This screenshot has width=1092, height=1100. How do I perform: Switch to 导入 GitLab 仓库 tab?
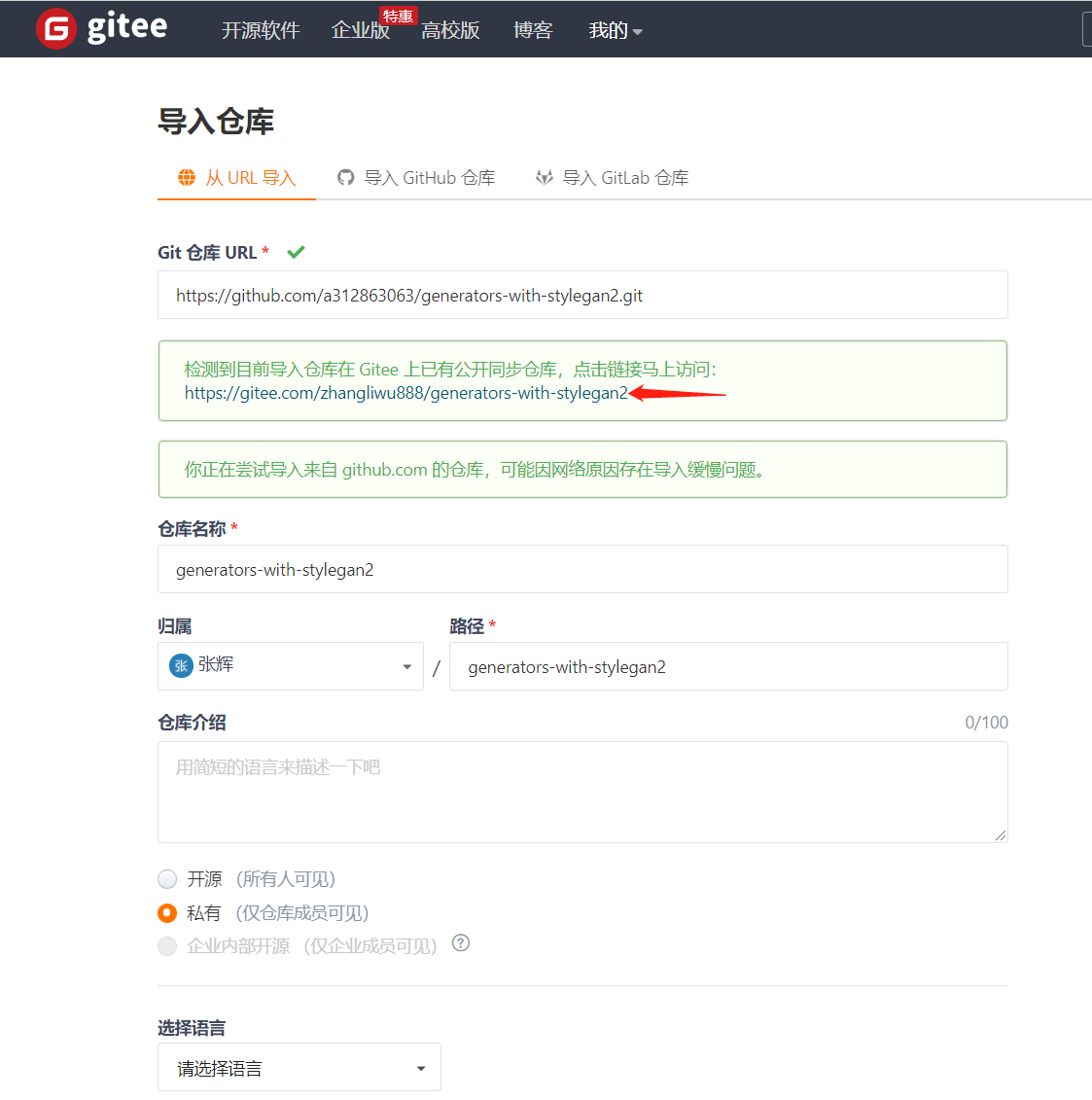[x=613, y=177]
